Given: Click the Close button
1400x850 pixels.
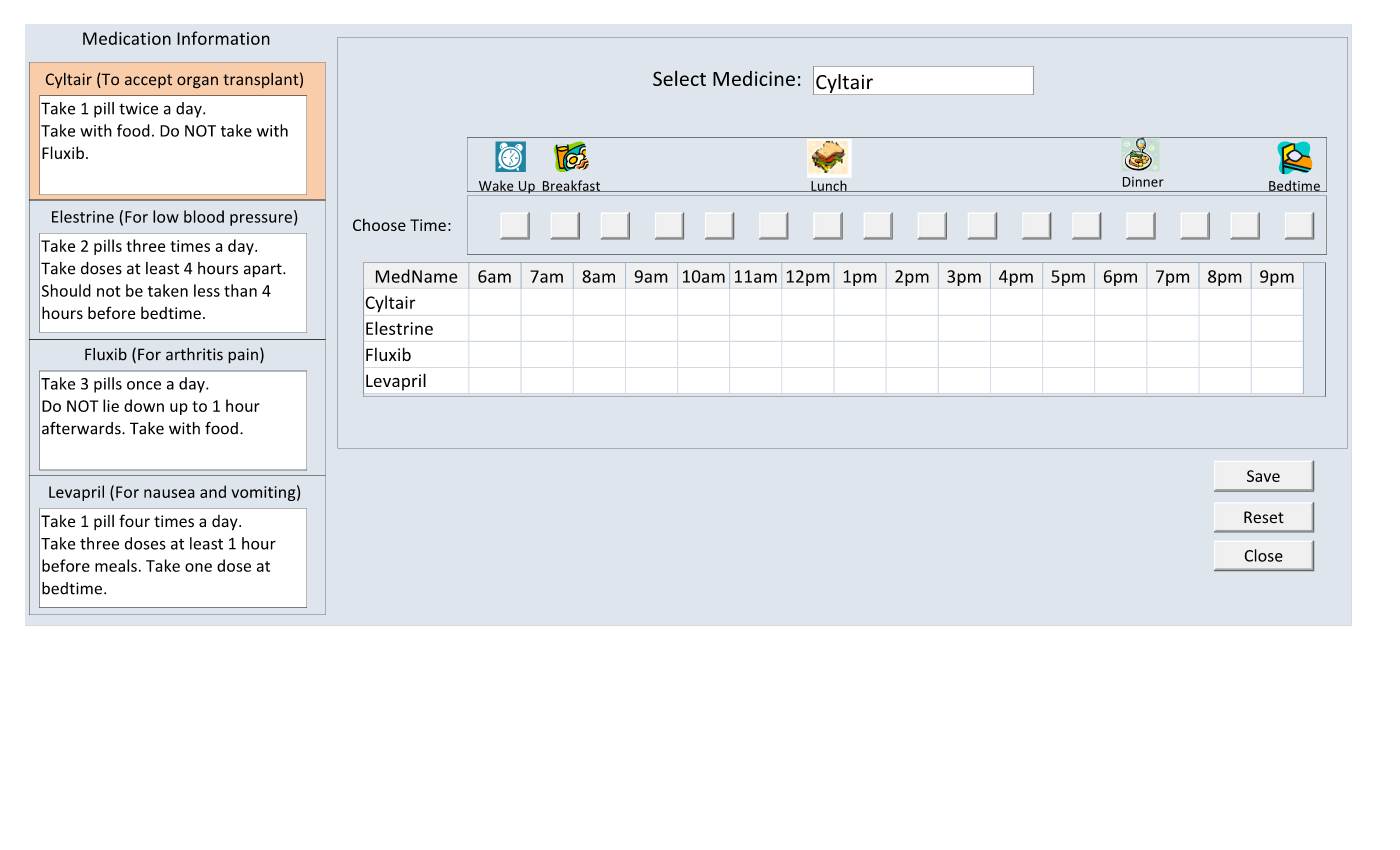Looking at the screenshot, I should [x=1263, y=556].
